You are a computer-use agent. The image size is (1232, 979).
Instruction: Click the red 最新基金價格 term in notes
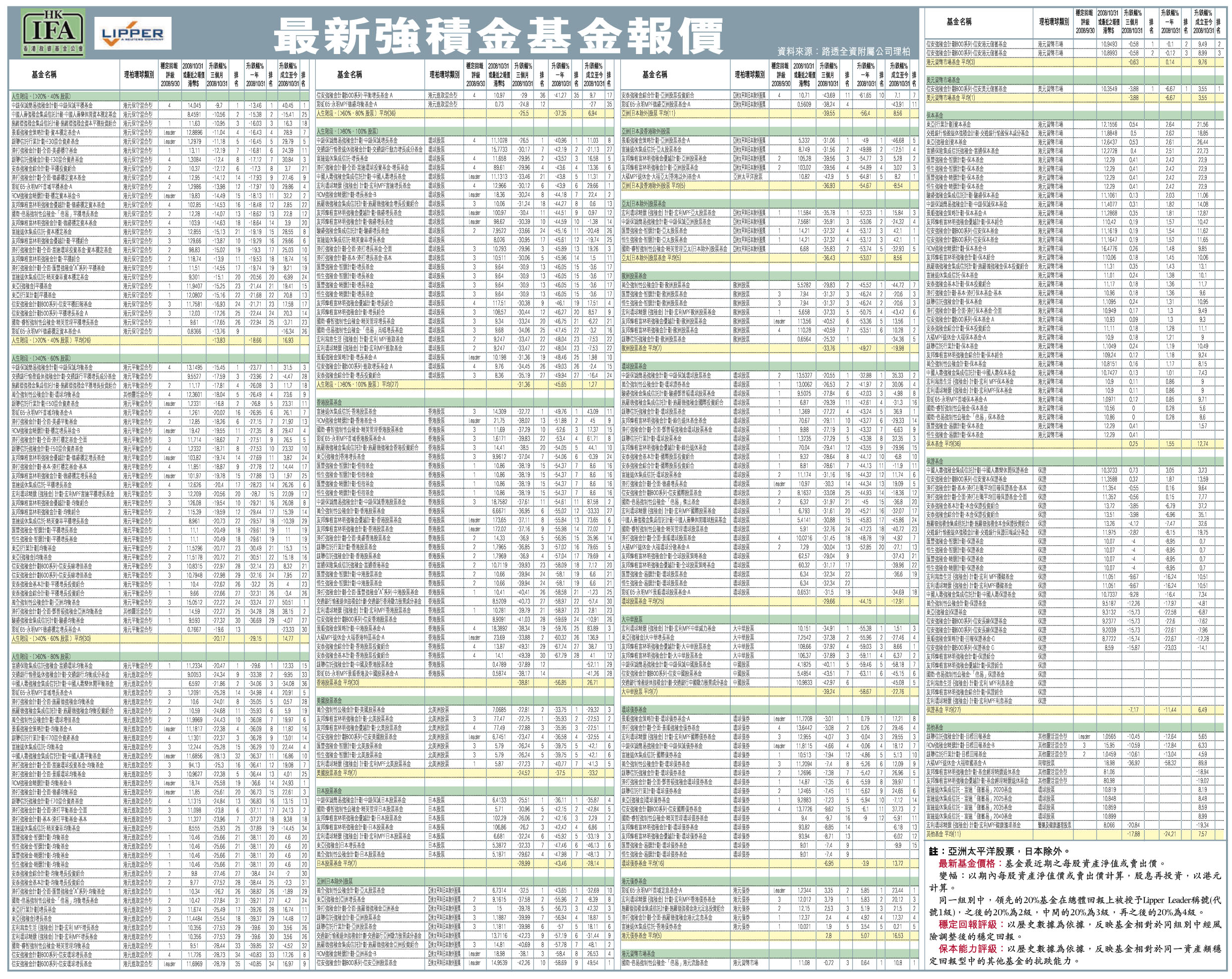coord(967,863)
